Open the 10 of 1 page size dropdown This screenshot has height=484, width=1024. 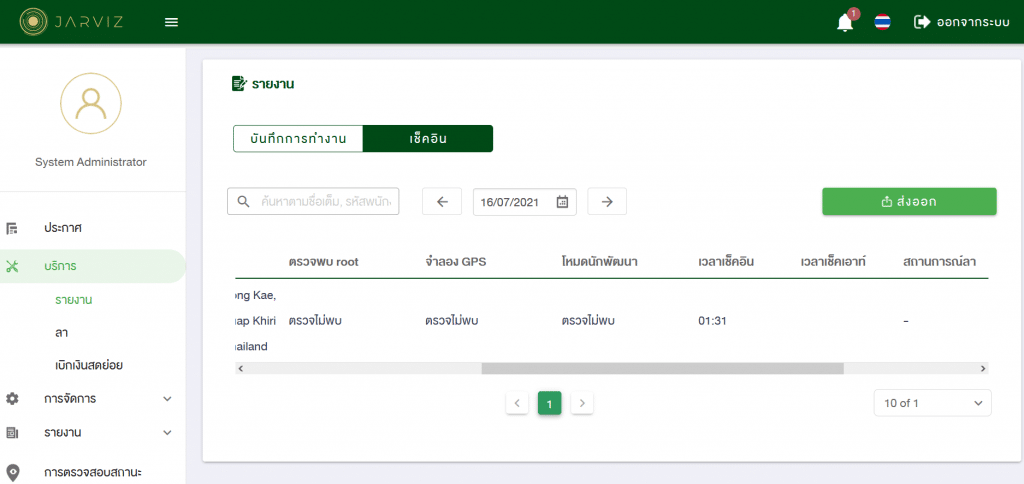pyautogui.click(x=932, y=403)
